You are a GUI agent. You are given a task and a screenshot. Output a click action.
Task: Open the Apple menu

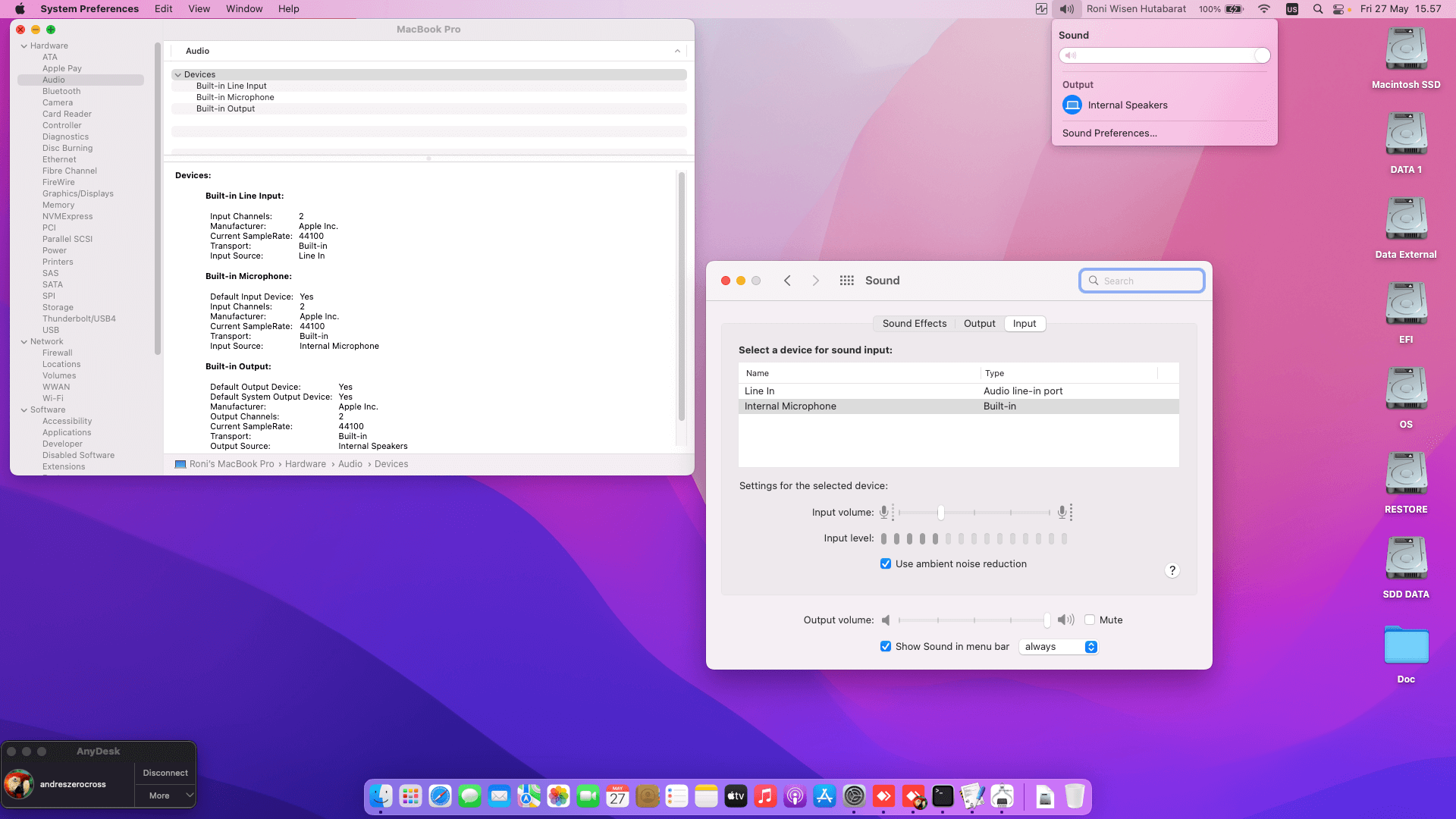(20, 9)
